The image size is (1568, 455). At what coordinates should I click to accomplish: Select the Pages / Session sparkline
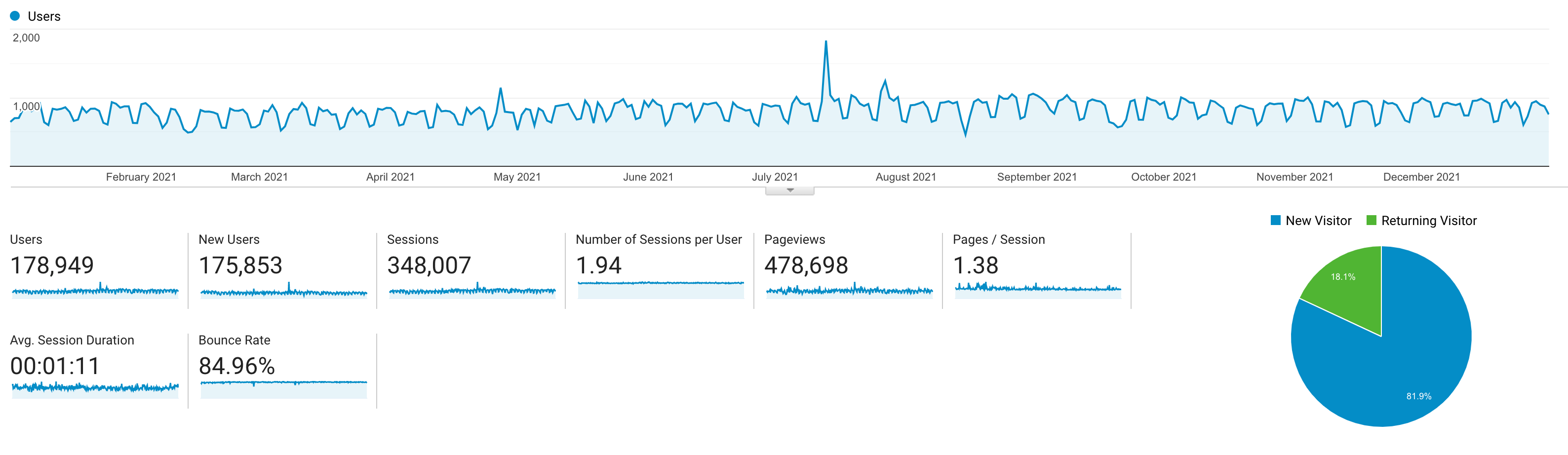click(x=1038, y=289)
